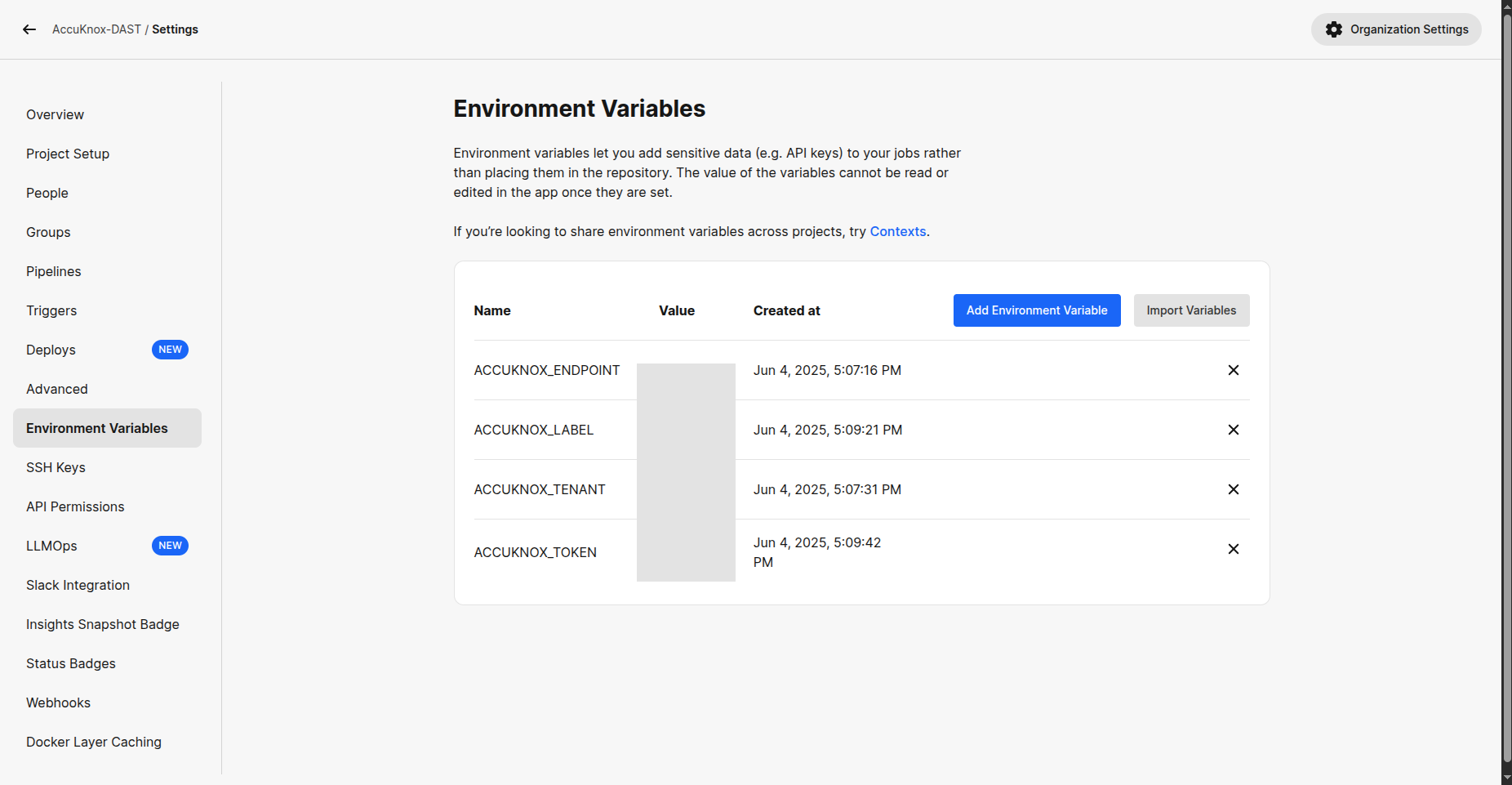Image resolution: width=1512 pixels, height=785 pixels.
Task: Click the back arrow icon
Action: (29, 29)
